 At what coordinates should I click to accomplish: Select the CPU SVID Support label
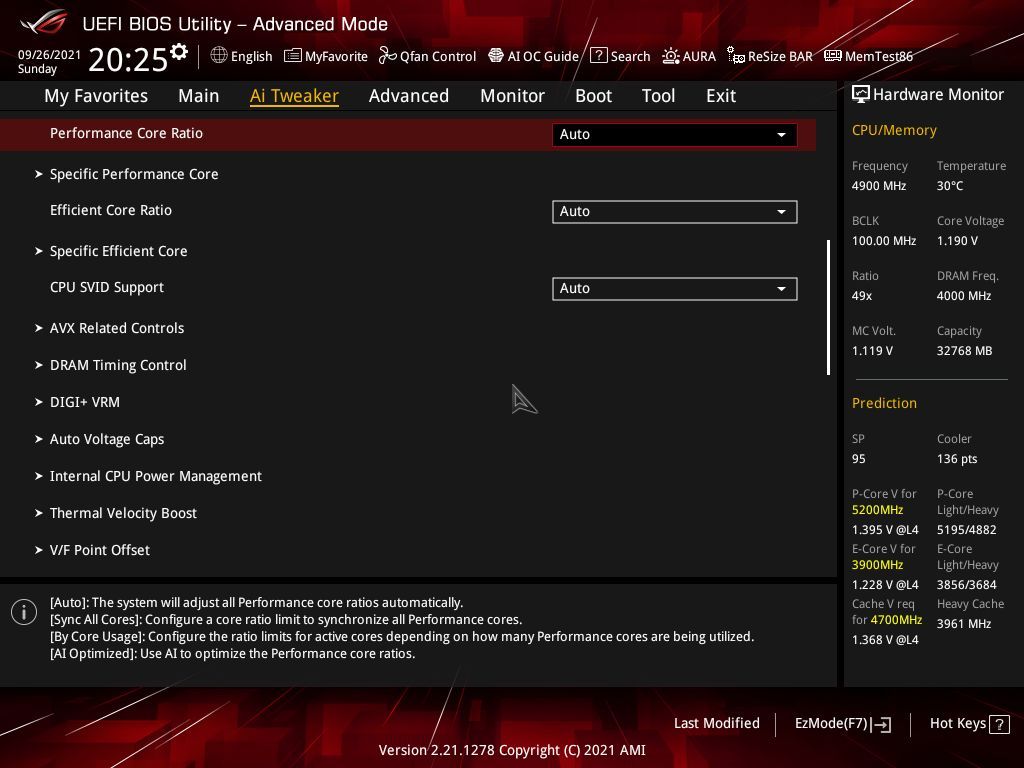tap(106, 287)
